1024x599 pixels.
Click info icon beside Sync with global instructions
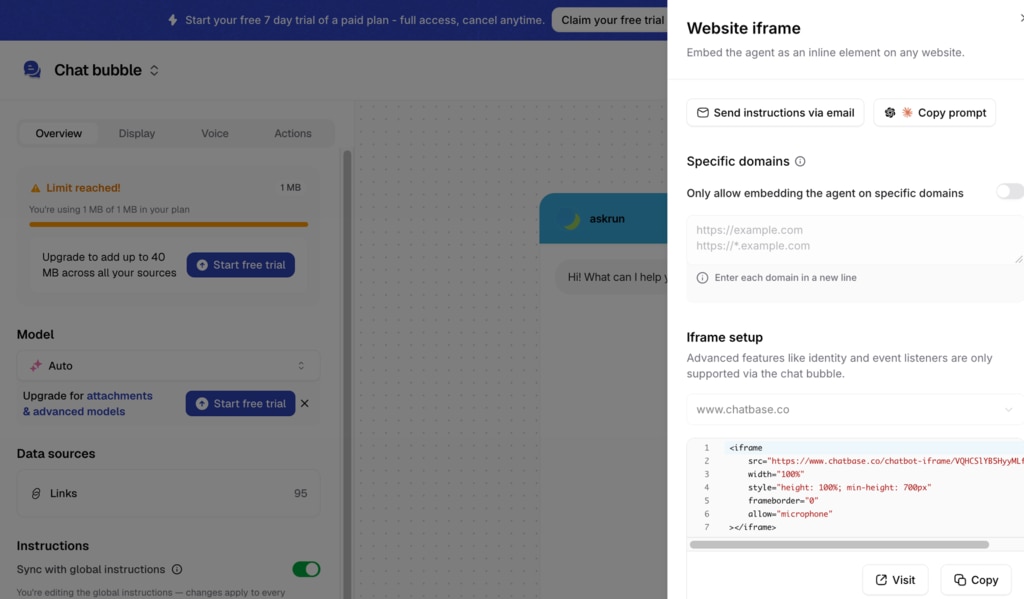tap(177, 570)
